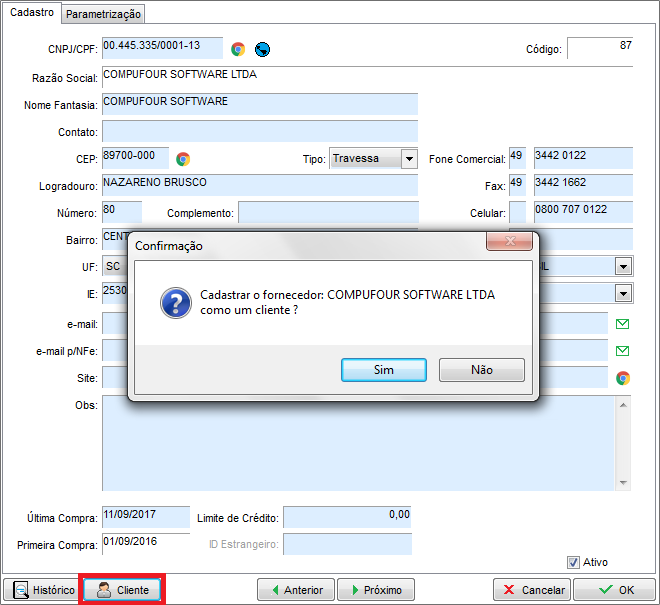Open the dropdown arrow right of UF row
The height and width of the screenshot is (605, 660).
point(623,267)
